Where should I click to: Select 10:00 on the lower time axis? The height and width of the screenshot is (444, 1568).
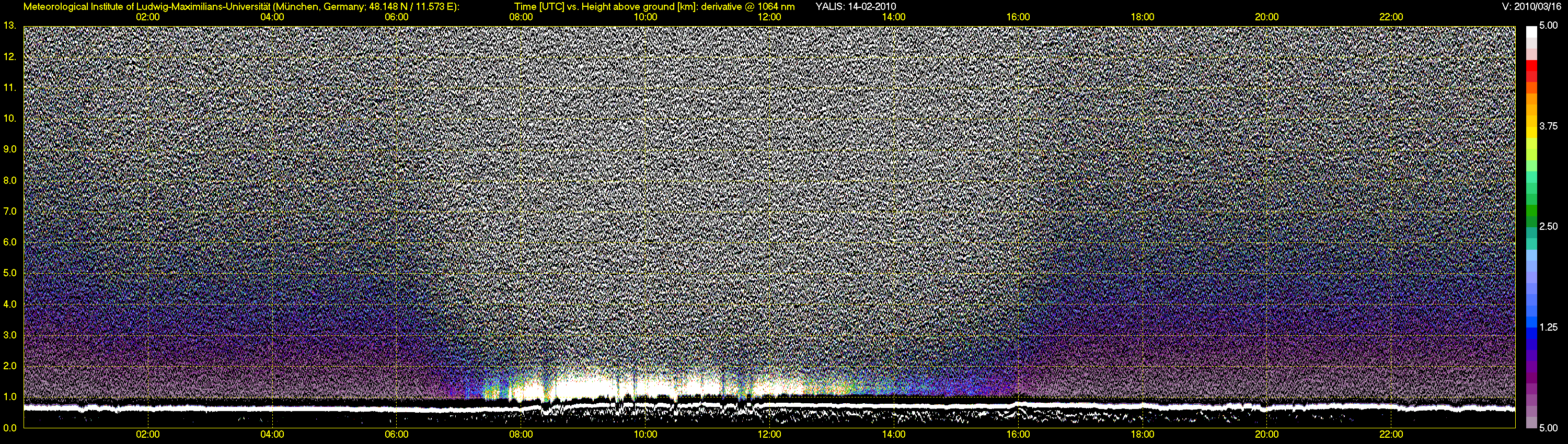pyautogui.click(x=645, y=435)
